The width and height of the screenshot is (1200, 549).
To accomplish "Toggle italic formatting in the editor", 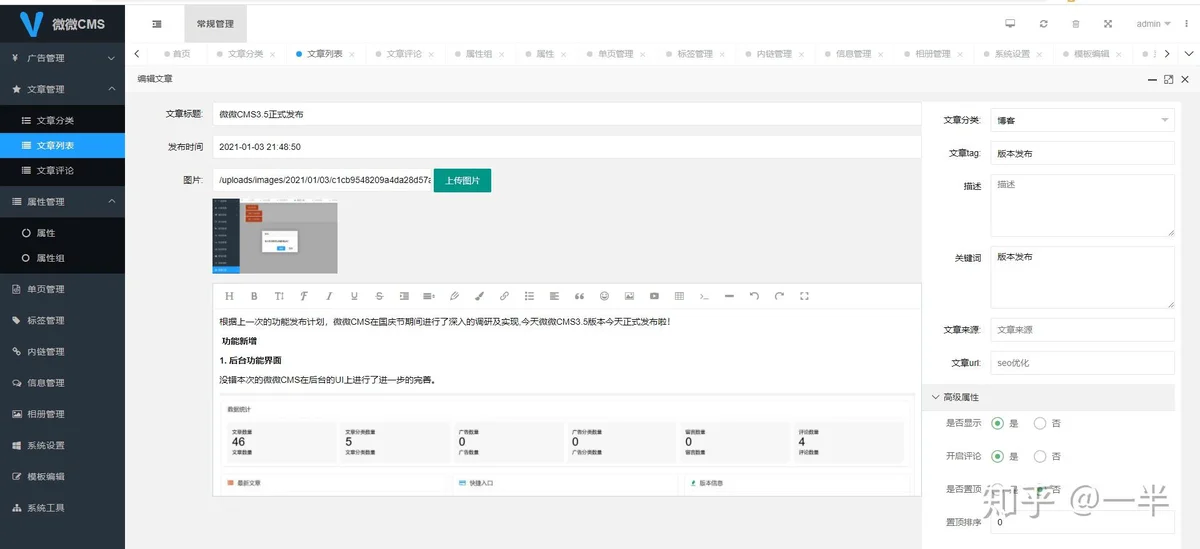I will [x=329, y=296].
